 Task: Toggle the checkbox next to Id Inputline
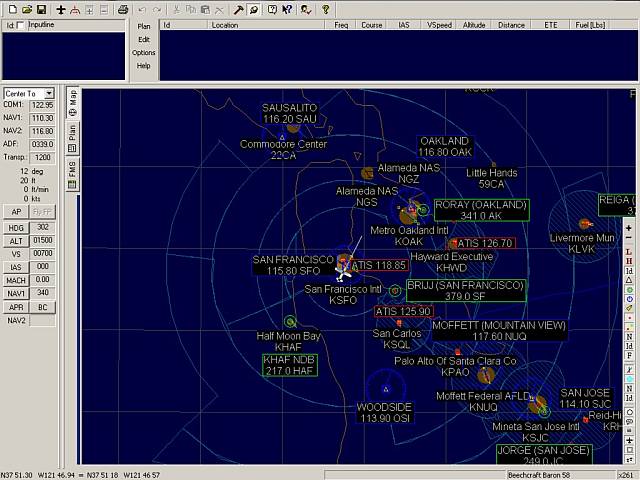21,23
